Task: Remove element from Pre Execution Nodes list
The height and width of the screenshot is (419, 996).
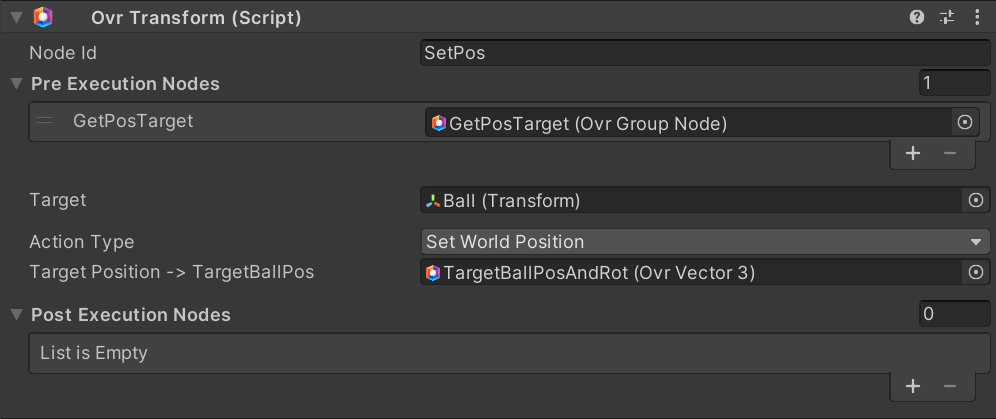Action: click(x=950, y=153)
